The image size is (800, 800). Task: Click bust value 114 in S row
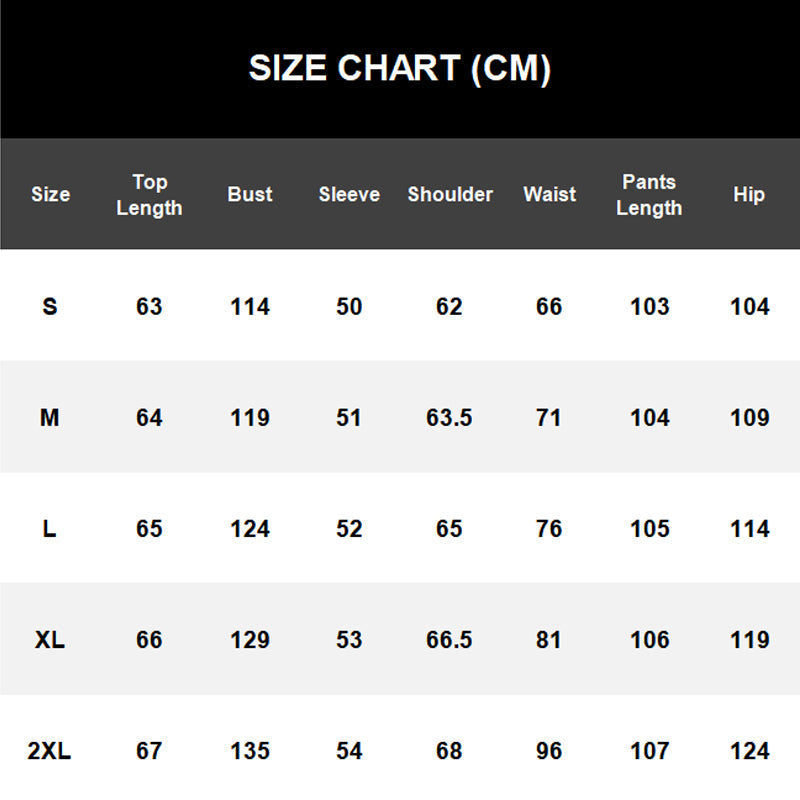tap(249, 306)
